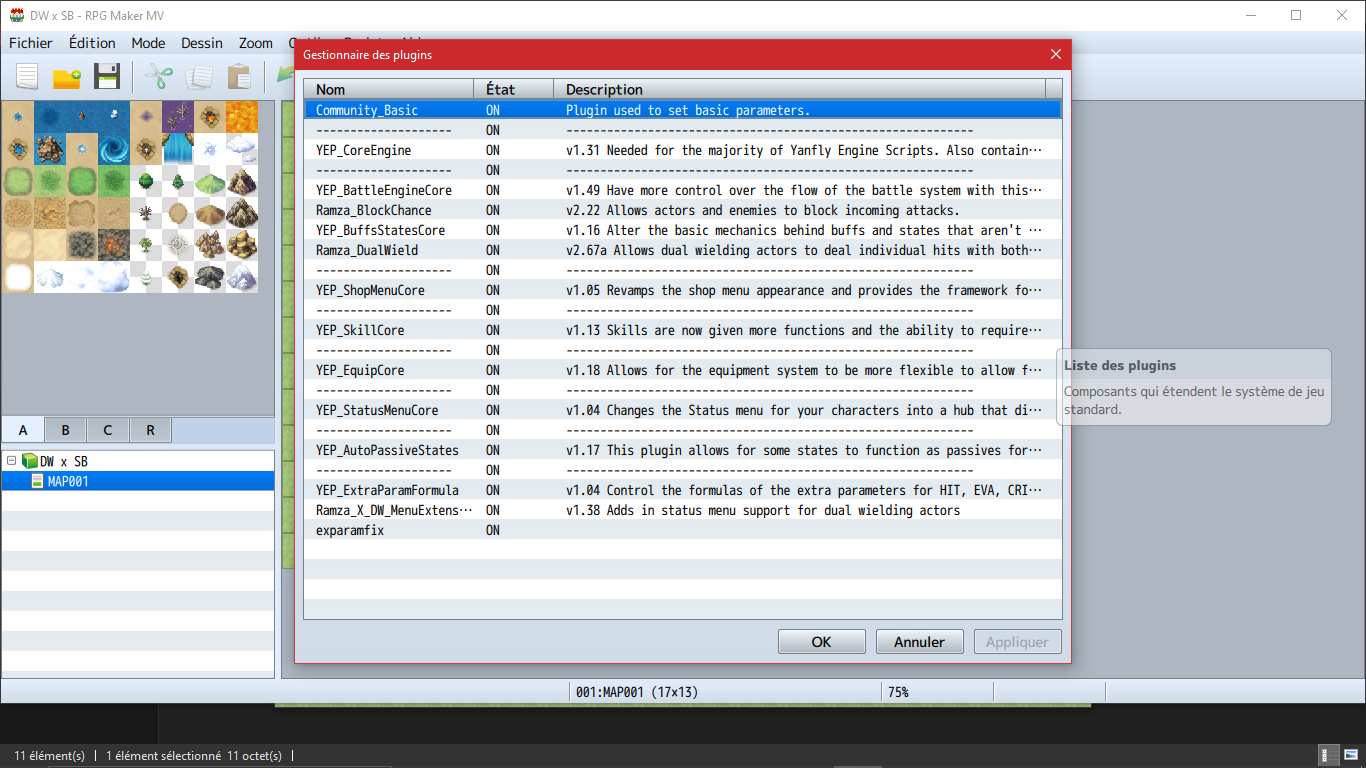Open the Zoom menu
Image resolution: width=1366 pixels, height=768 pixels.
[x=256, y=43]
